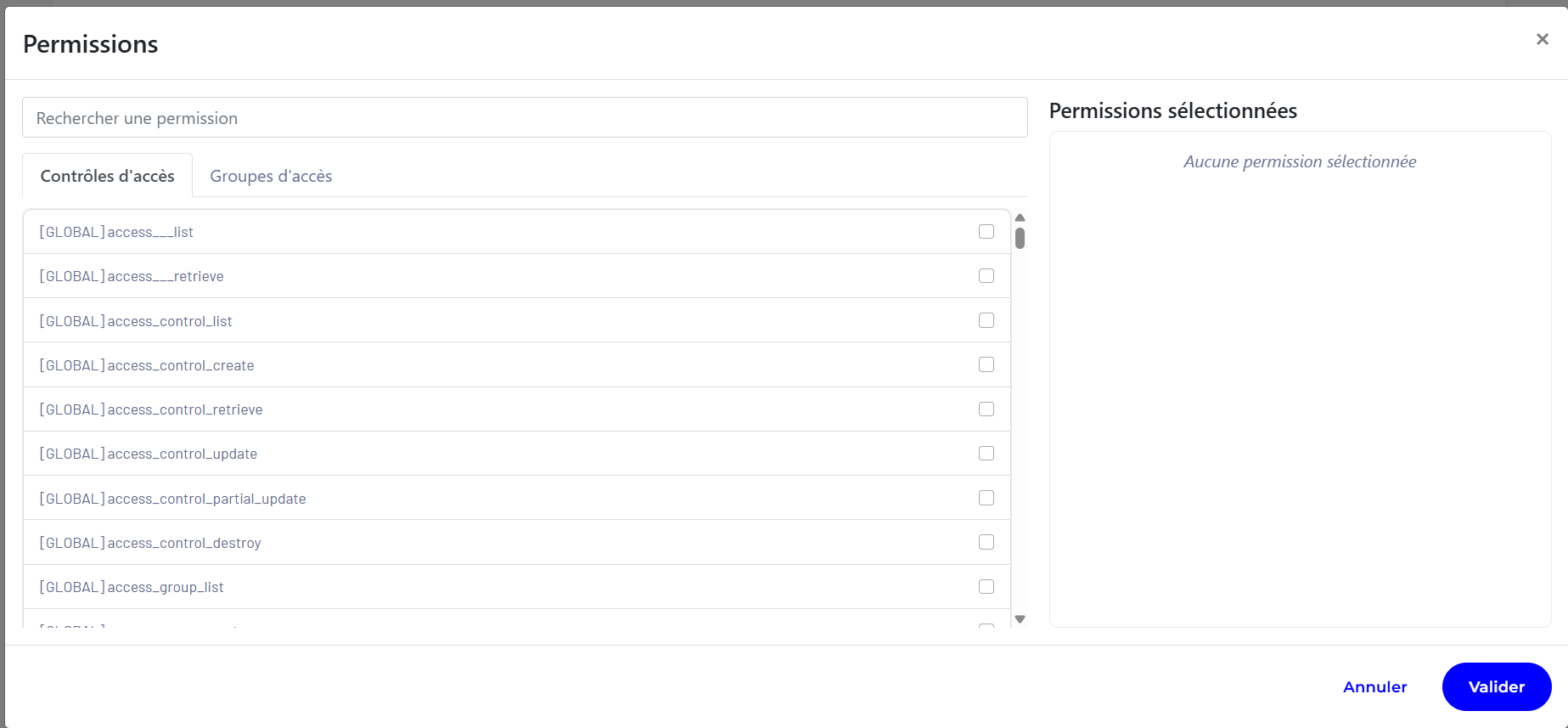Close the Permissions dialog with the X icon
This screenshot has width=1568, height=728.
pyautogui.click(x=1542, y=39)
